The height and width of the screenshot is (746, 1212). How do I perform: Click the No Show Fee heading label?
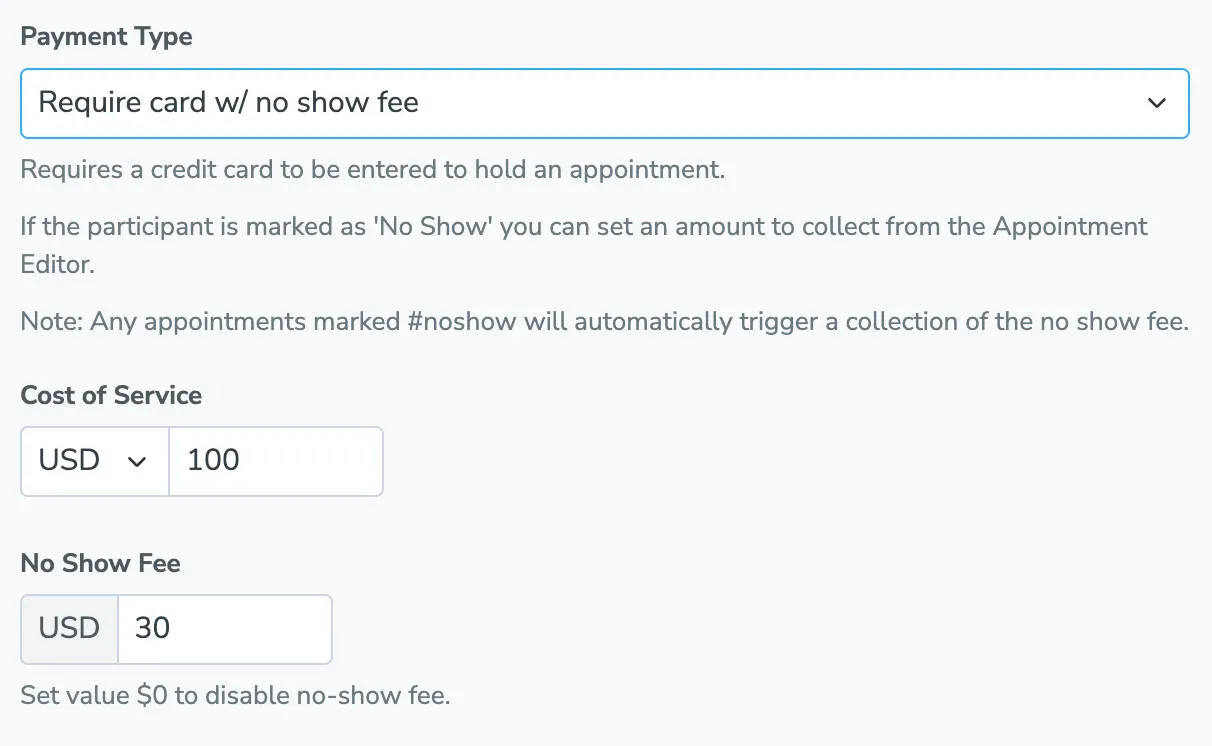[x=100, y=563]
